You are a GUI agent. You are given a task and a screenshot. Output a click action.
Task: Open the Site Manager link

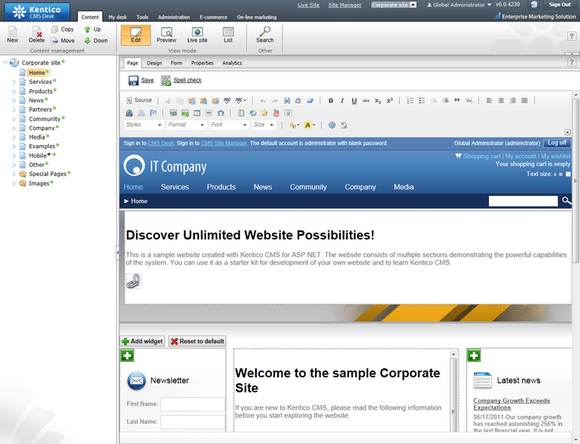(345, 5)
